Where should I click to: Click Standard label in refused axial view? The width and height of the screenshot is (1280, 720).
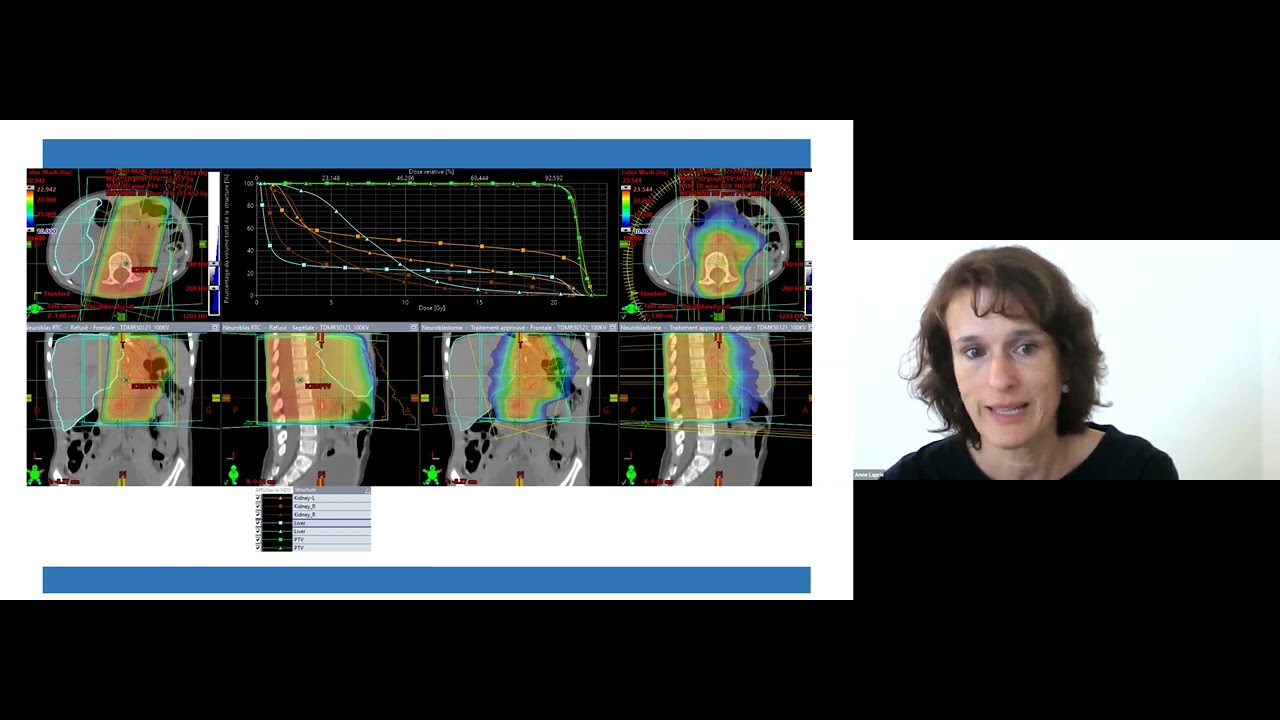pyautogui.click(x=57, y=293)
